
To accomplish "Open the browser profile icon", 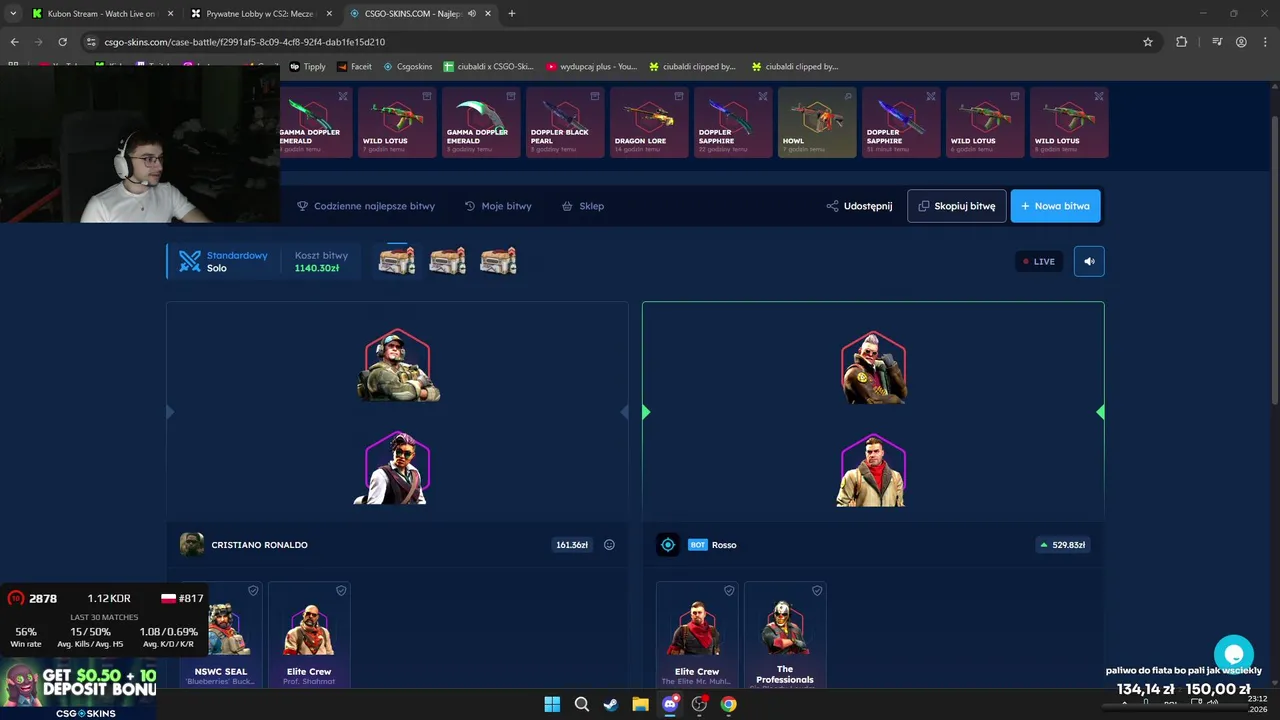I will point(1241,42).
